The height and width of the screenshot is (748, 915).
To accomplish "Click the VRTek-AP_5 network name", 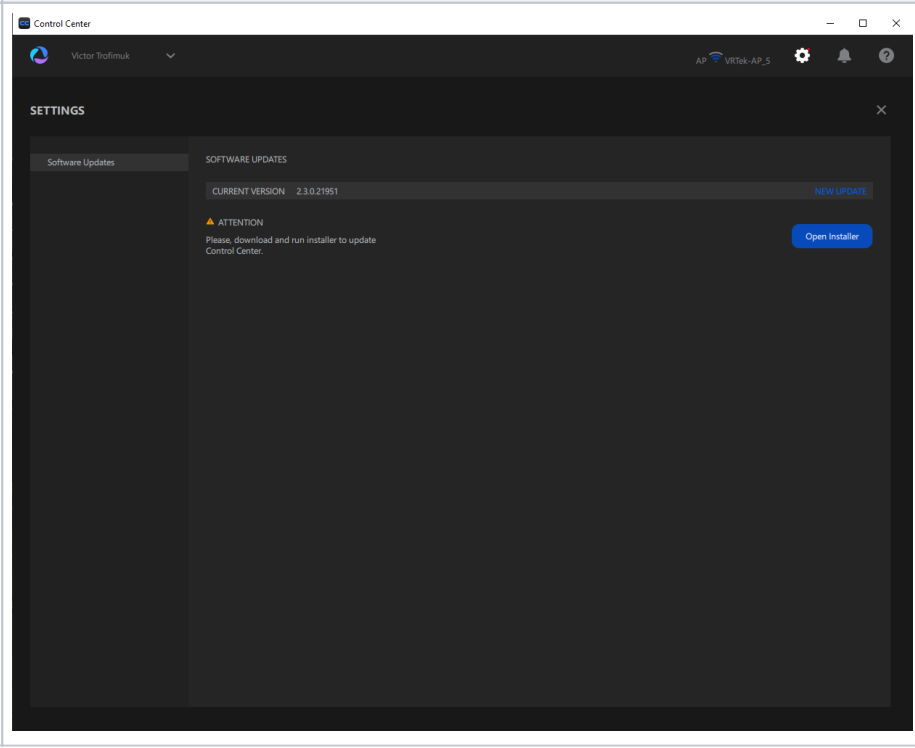I will (747, 61).
